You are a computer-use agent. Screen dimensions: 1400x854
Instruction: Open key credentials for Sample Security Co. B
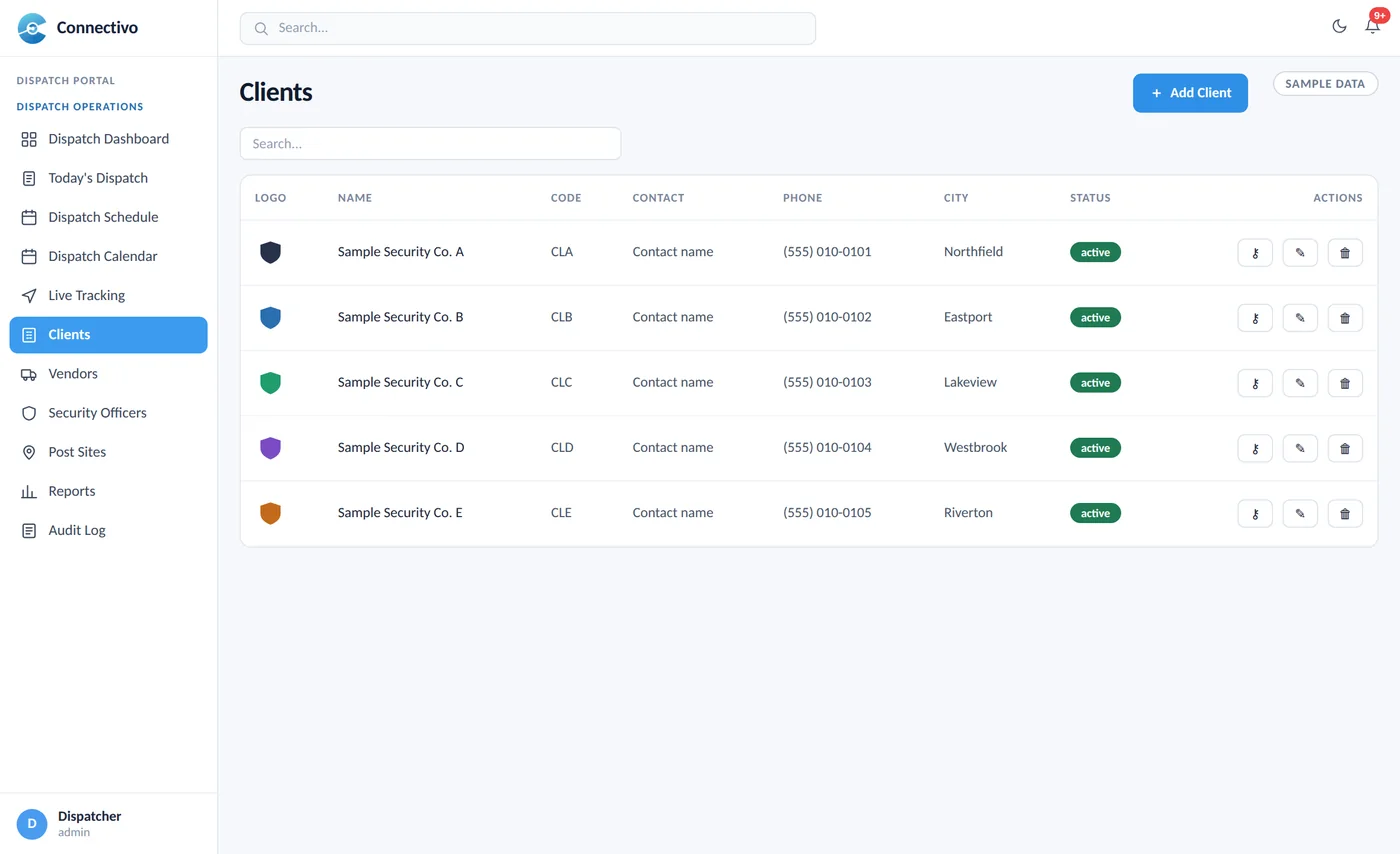(x=1255, y=318)
